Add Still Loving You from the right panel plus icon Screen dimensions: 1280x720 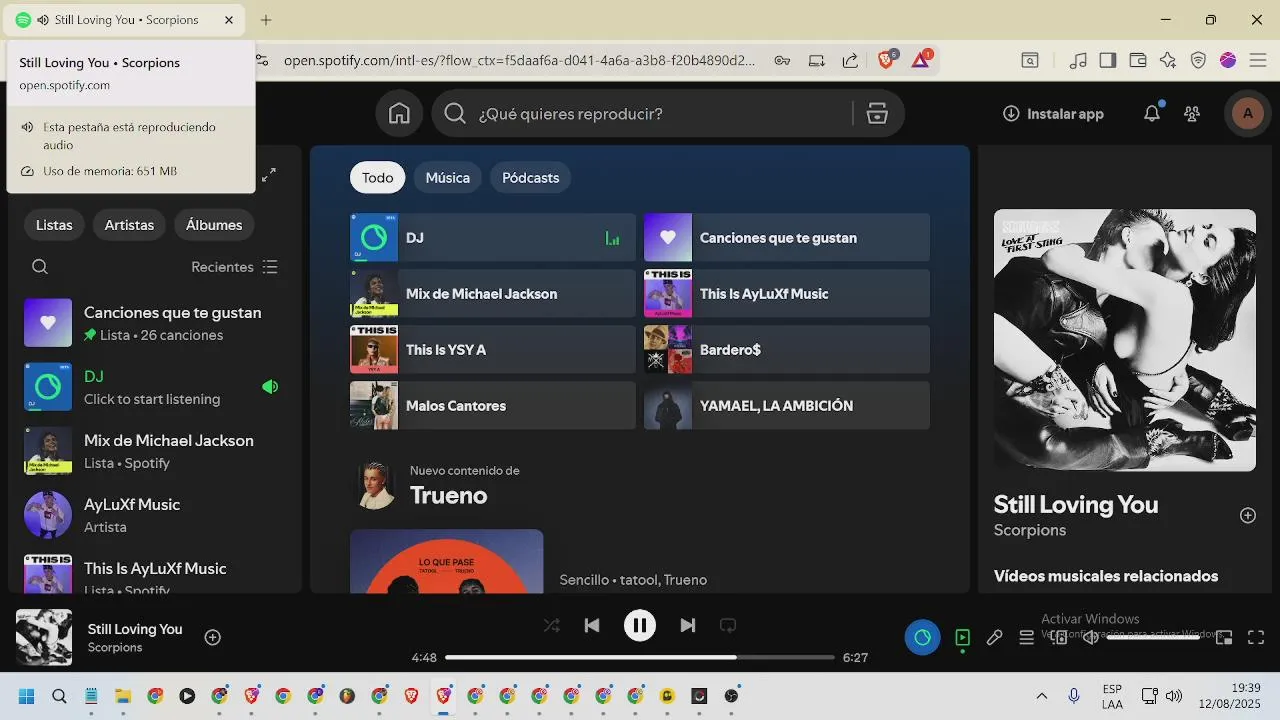point(1248,515)
